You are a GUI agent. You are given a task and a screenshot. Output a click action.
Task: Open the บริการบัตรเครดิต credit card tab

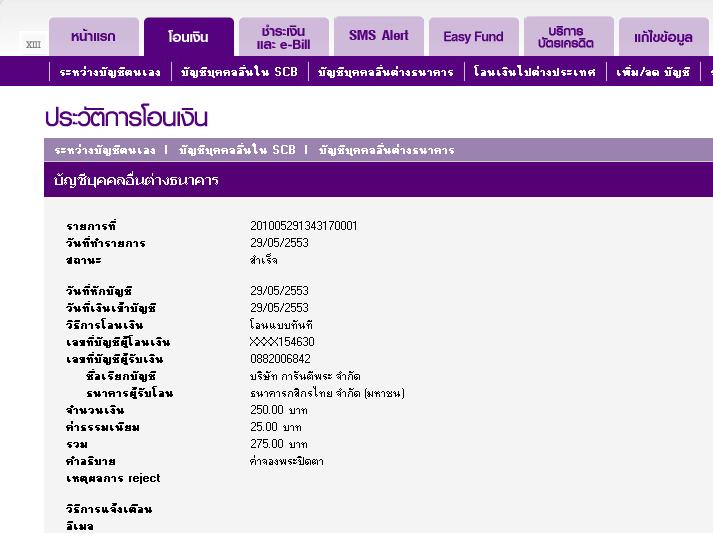(568, 37)
